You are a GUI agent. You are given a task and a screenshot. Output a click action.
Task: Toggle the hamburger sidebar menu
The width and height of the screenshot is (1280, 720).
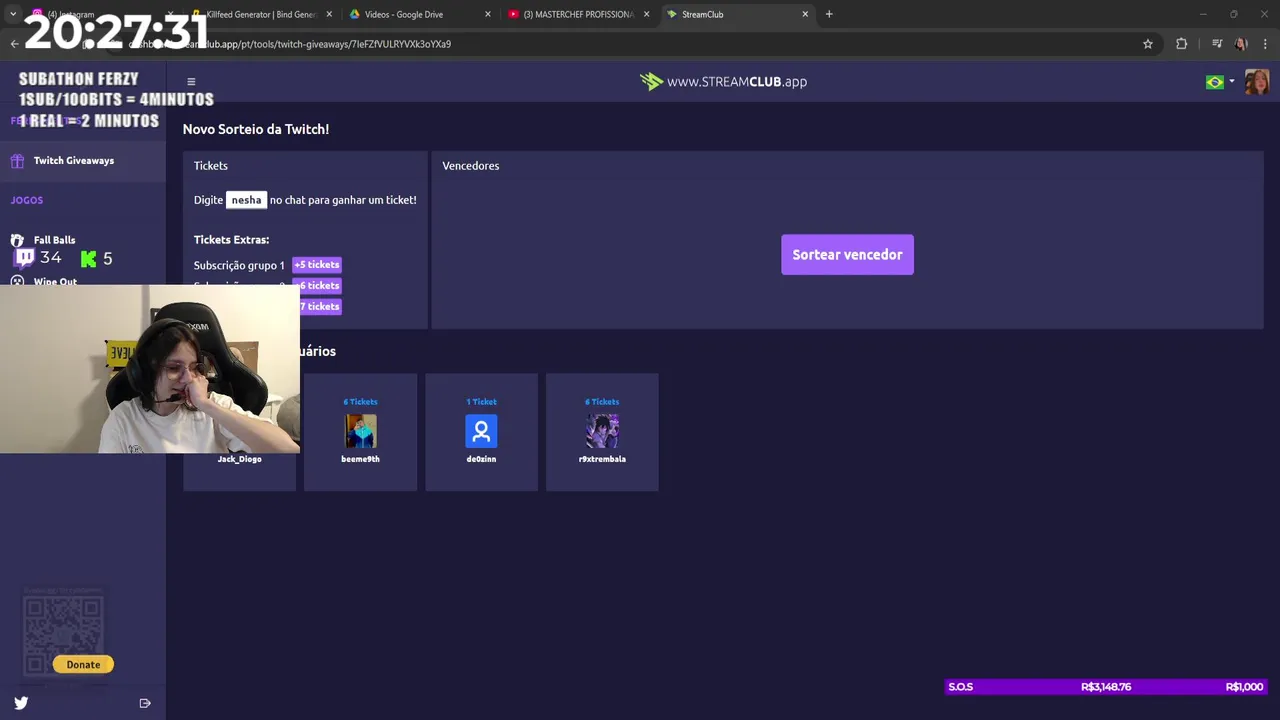(x=191, y=82)
